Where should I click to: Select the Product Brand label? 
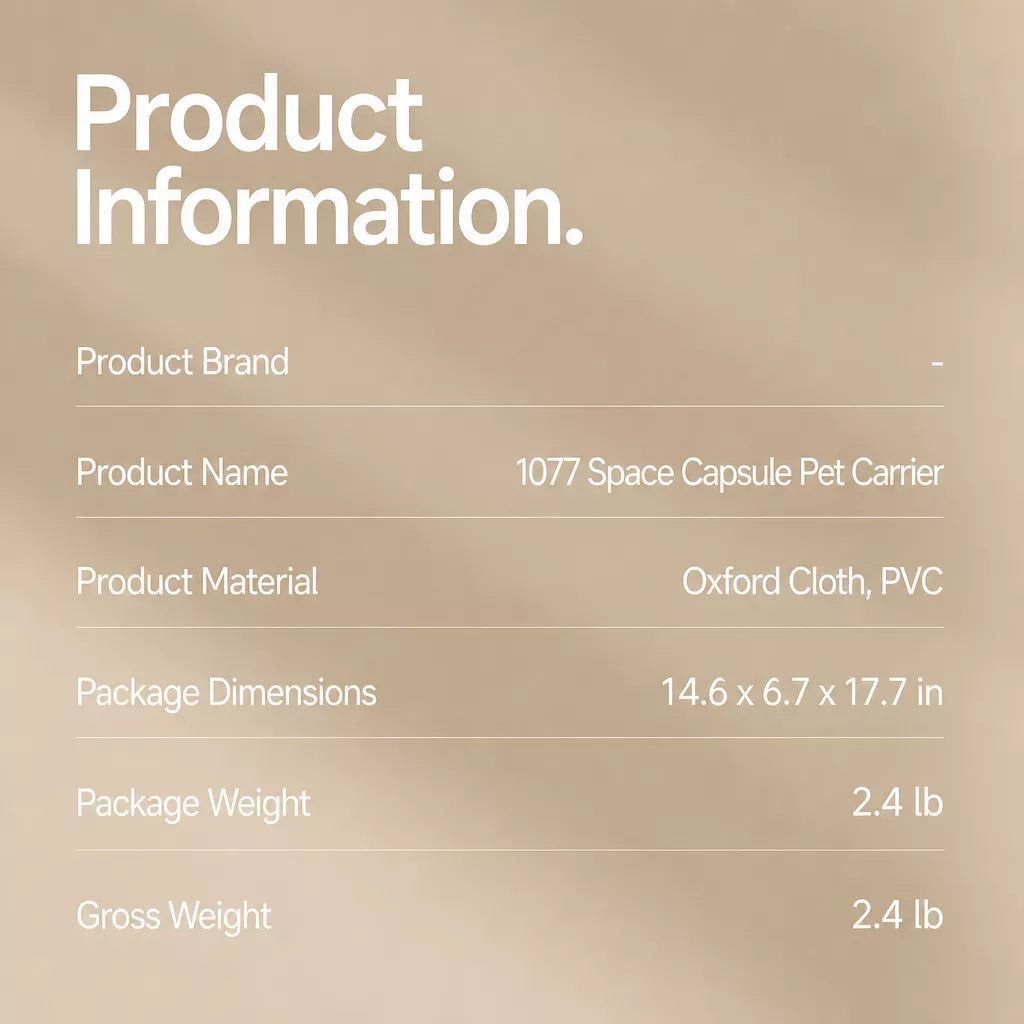tap(182, 361)
